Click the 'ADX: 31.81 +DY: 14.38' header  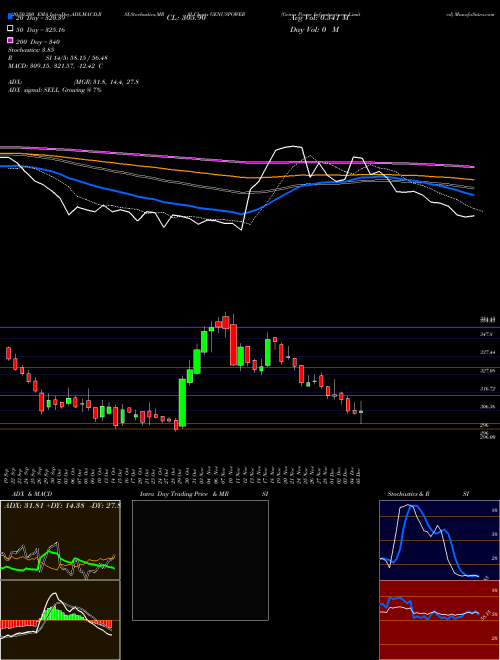(62, 505)
